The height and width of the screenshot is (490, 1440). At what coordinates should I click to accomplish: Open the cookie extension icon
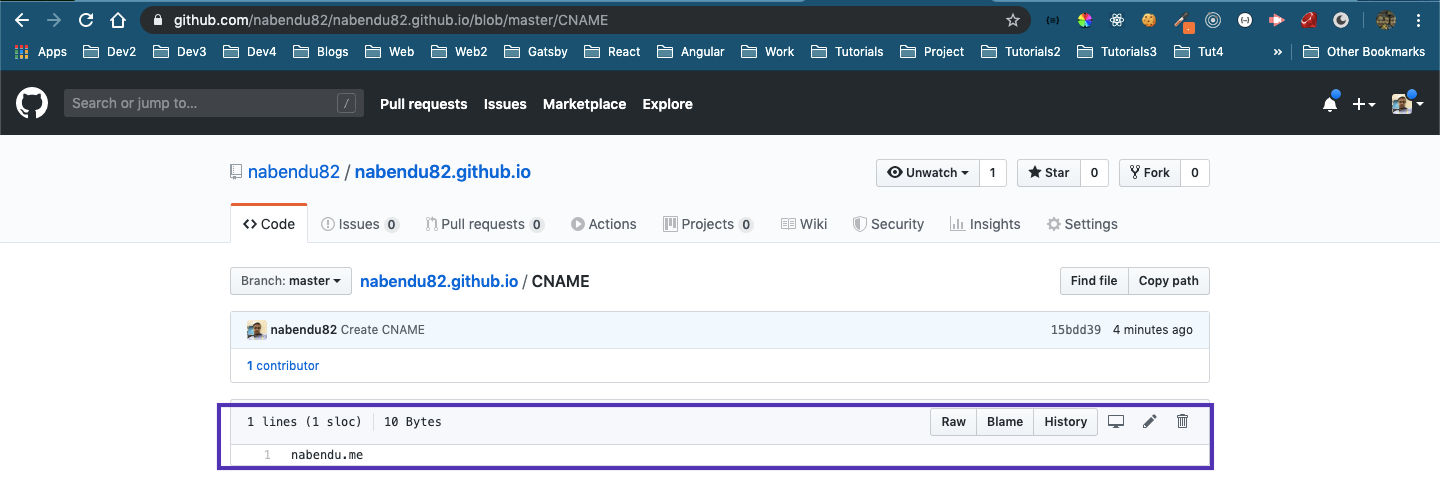coord(1149,20)
